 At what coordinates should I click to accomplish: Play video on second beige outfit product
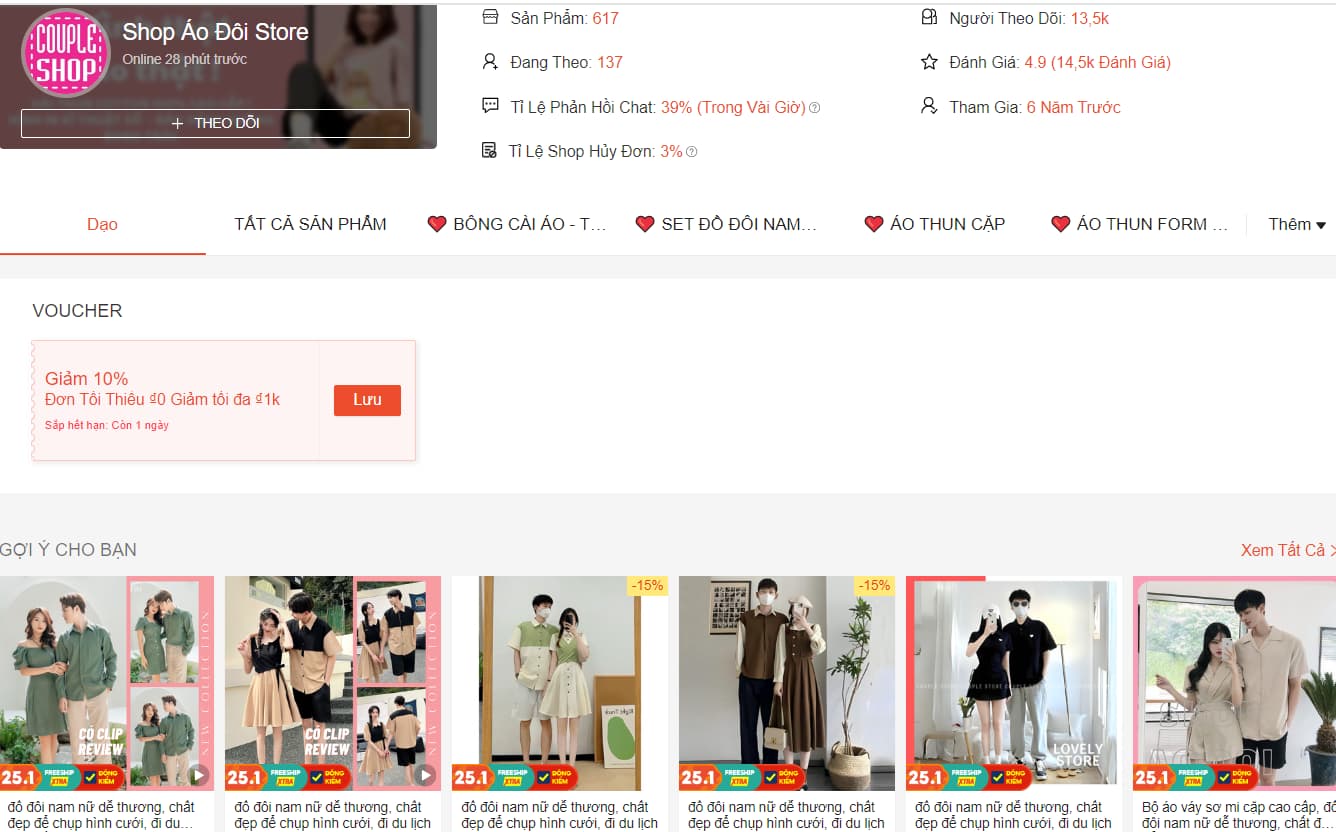[x=425, y=774]
